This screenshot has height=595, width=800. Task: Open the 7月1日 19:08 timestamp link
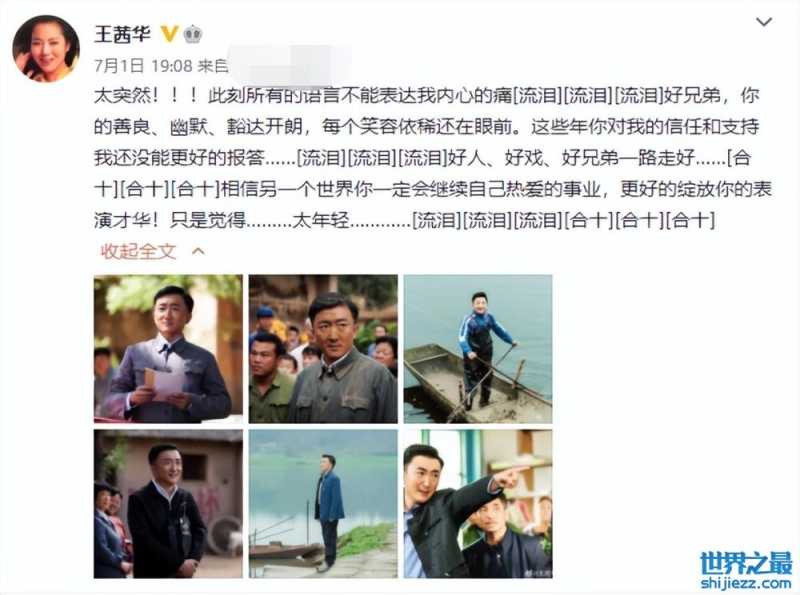pyautogui.click(x=143, y=65)
